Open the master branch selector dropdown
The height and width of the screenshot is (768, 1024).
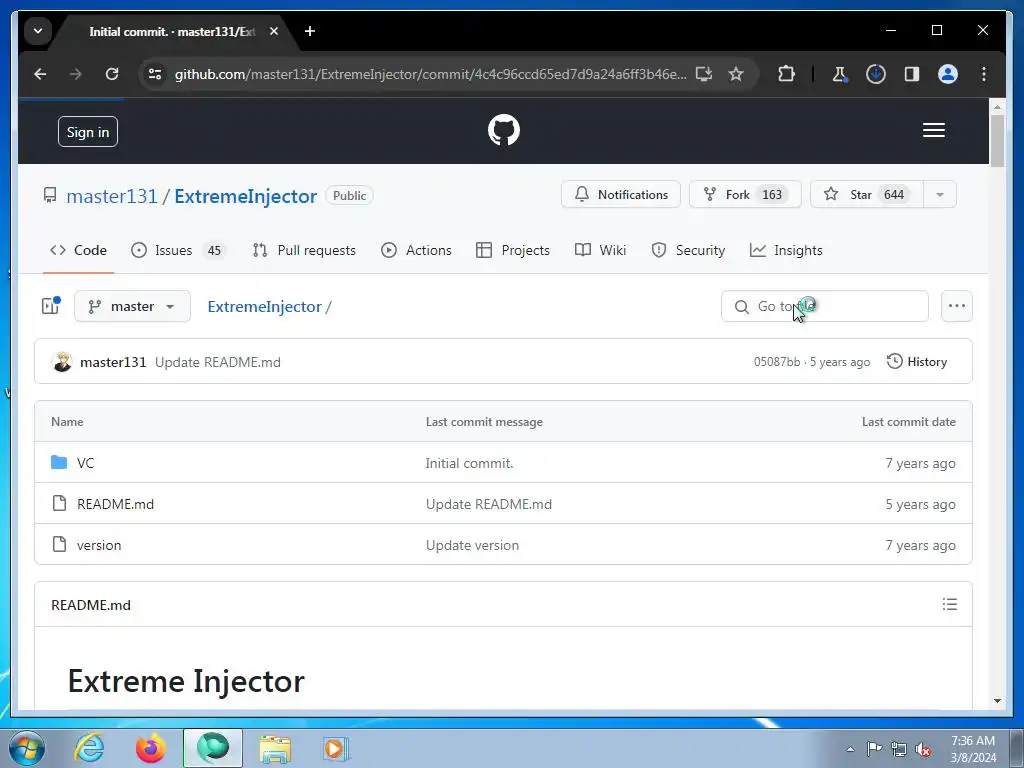133,306
